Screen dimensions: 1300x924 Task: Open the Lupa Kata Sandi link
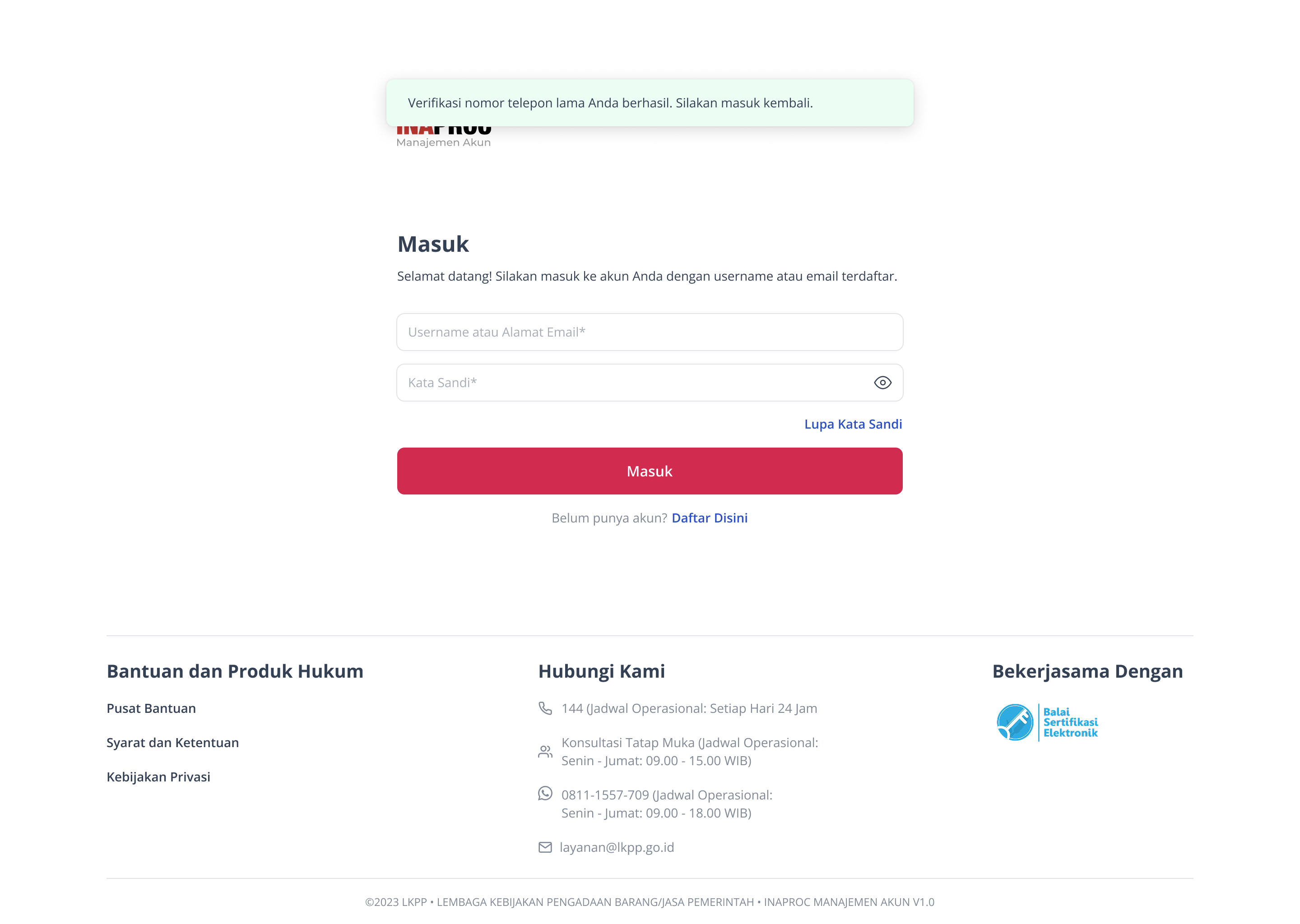(x=853, y=424)
